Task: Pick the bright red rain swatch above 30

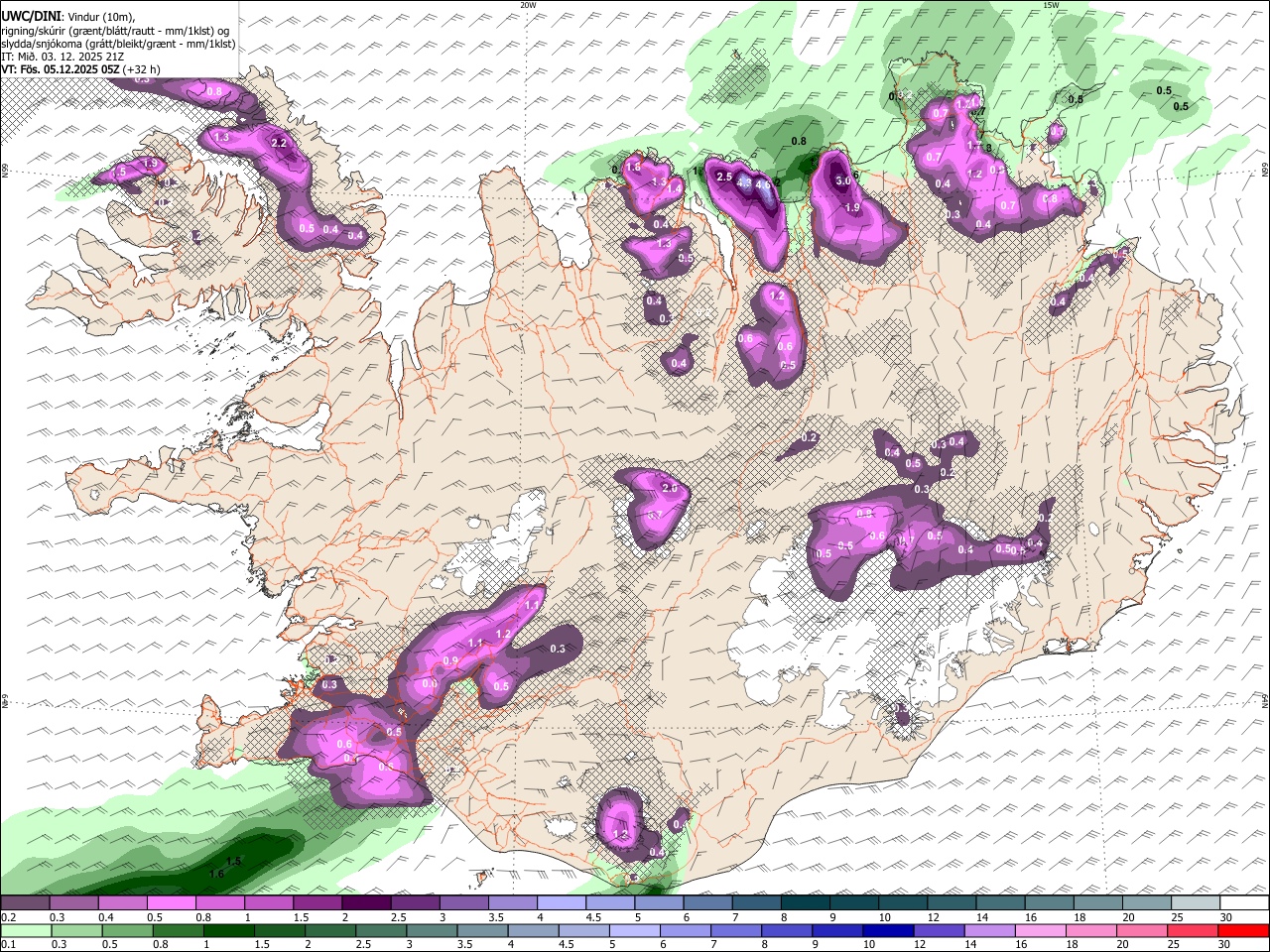Action: (1245, 930)
